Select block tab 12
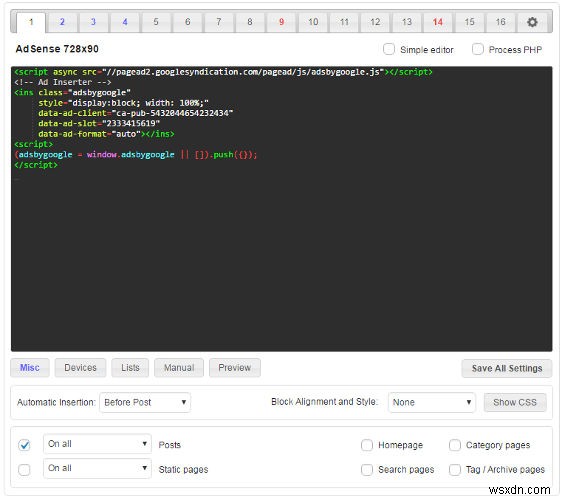Image resolution: width=562 pixels, height=500 pixels. click(375, 22)
